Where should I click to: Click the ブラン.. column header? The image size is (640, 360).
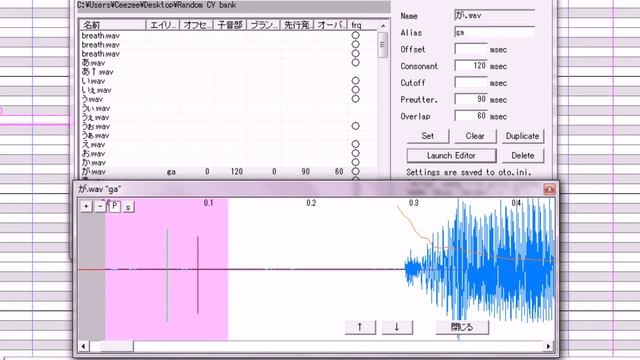(264, 25)
